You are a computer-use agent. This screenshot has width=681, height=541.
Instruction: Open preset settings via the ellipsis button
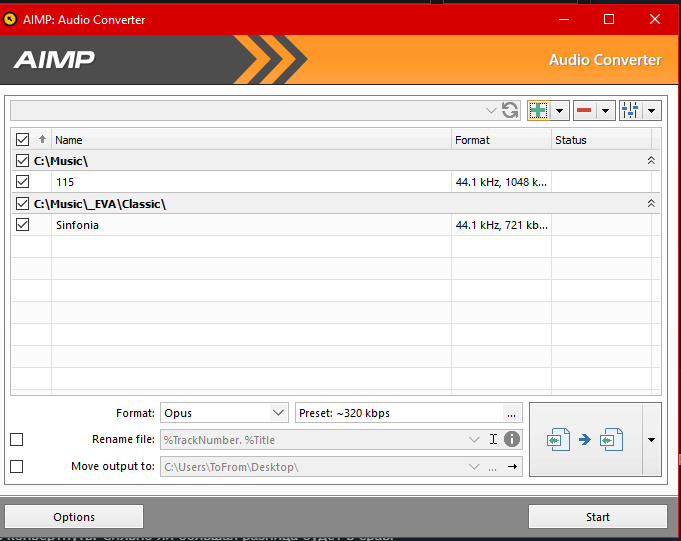(x=512, y=413)
